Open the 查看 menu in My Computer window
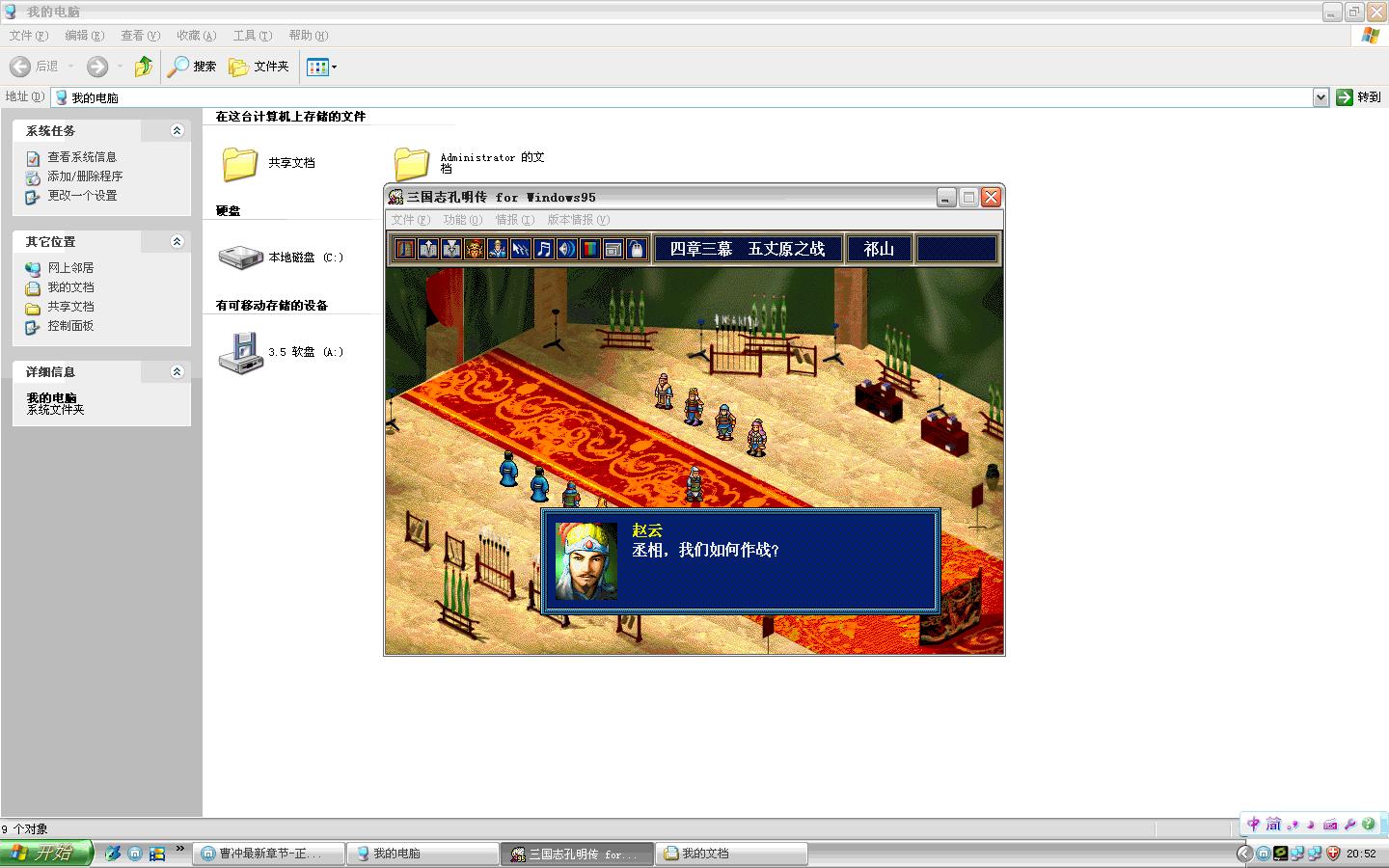Screen dimensions: 1389x868 140,36
